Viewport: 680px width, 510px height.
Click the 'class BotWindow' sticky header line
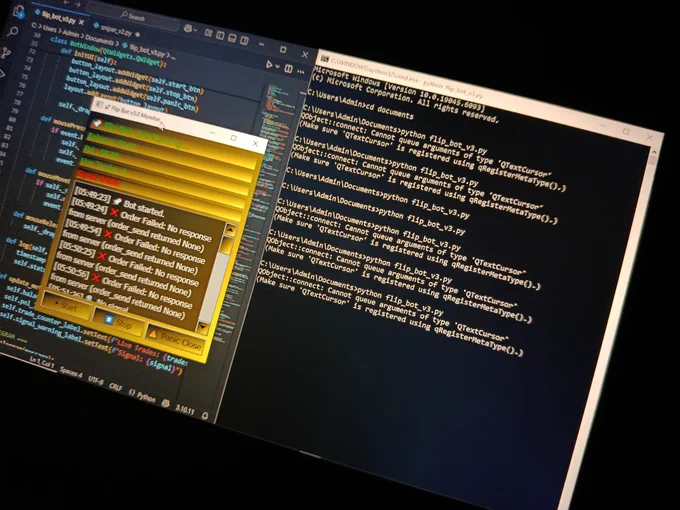pos(108,54)
